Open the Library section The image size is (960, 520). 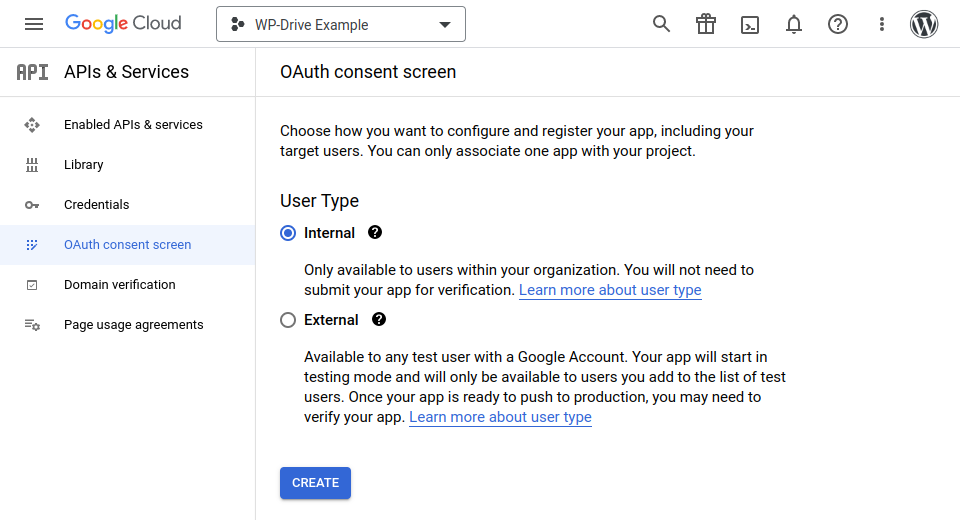(x=83, y=165)
